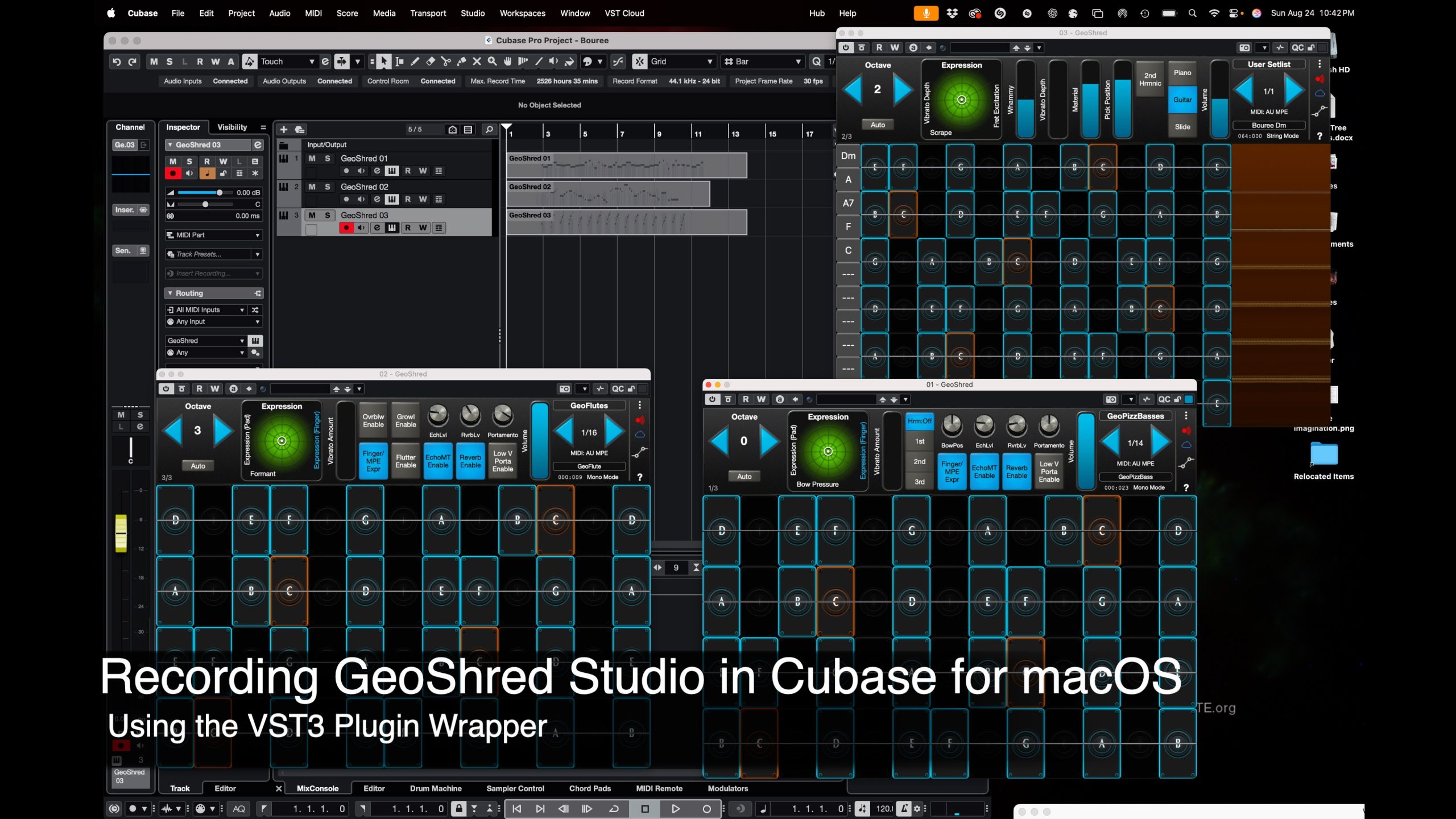
Task: Open the track search magnifier
Action: (x=489, y=130)
